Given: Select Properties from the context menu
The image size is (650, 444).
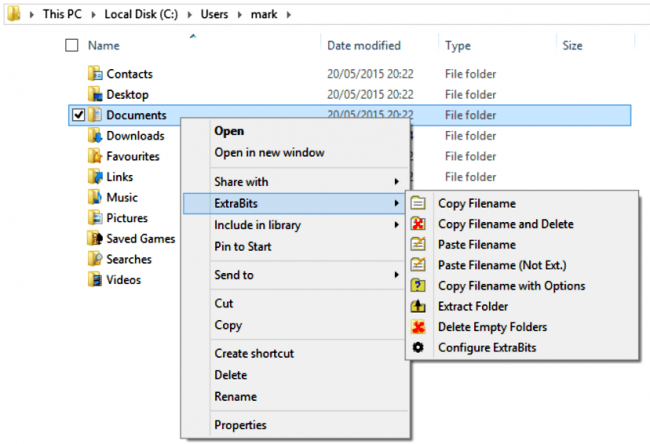Looking at the screenshot, I should [240, 425].
